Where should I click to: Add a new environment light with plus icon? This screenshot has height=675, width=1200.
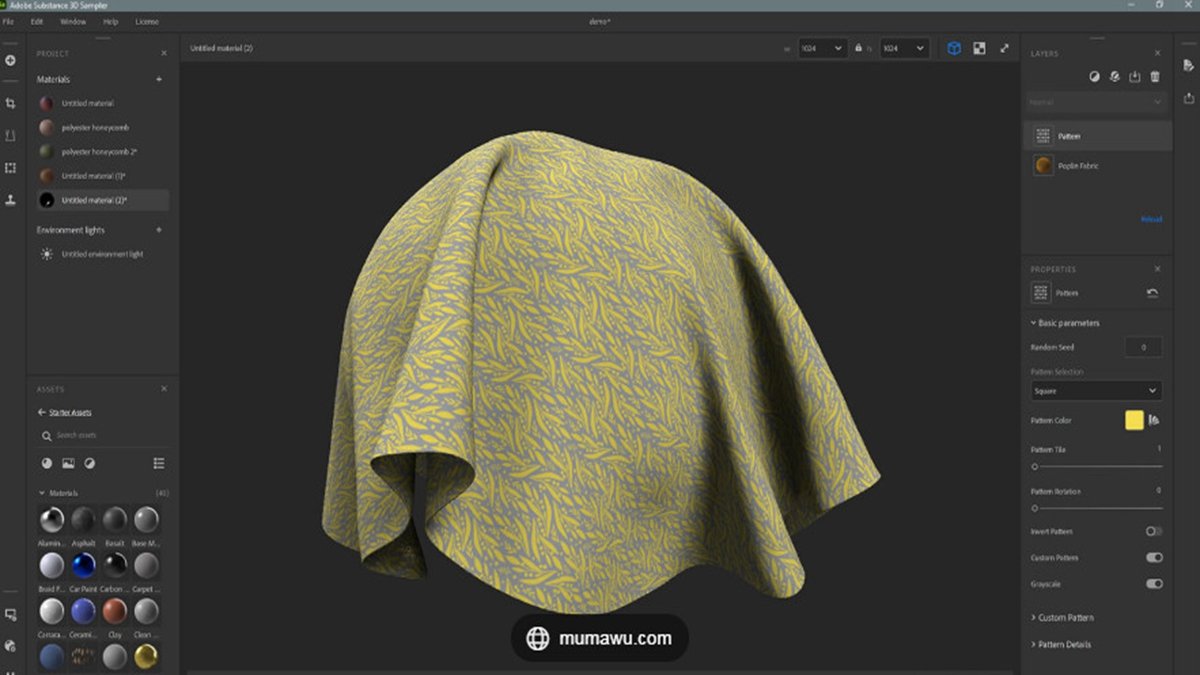coord(159,230)
